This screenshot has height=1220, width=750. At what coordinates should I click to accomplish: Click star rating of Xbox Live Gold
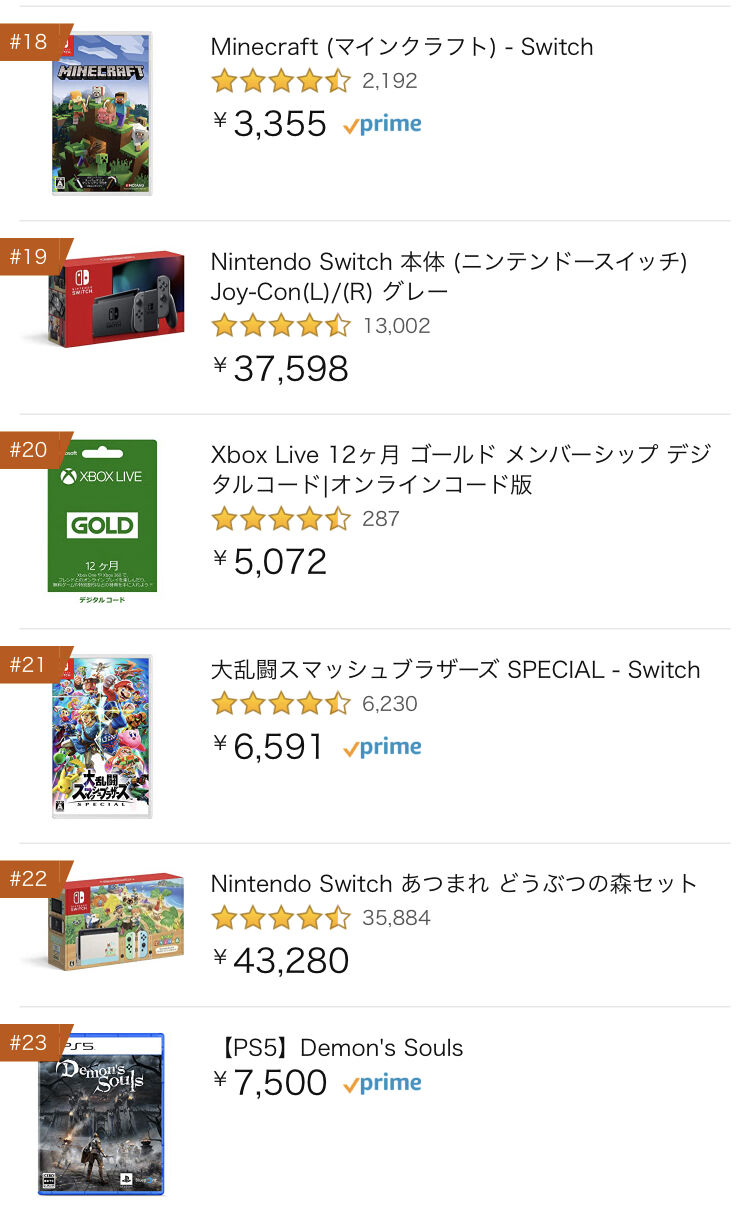[280, 519]
